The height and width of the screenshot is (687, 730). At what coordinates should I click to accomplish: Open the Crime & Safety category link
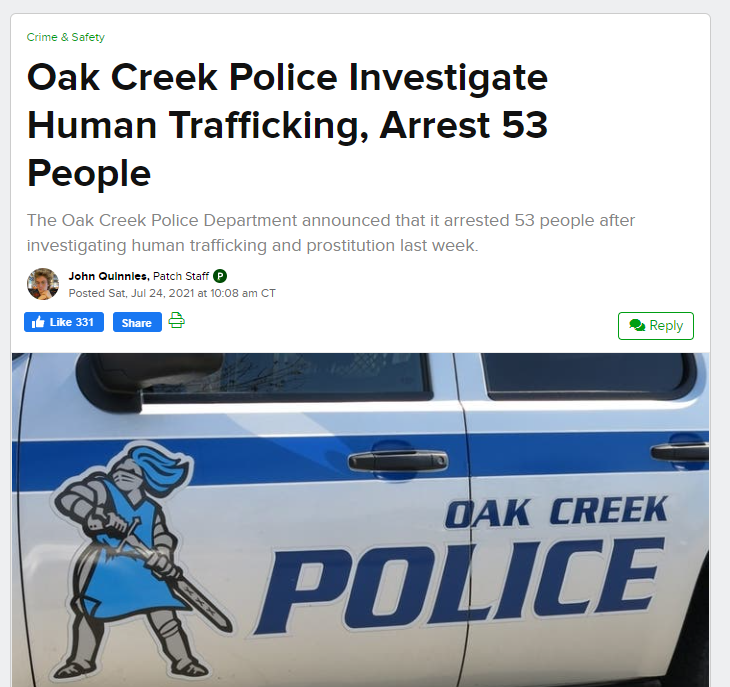pos(66,37)
